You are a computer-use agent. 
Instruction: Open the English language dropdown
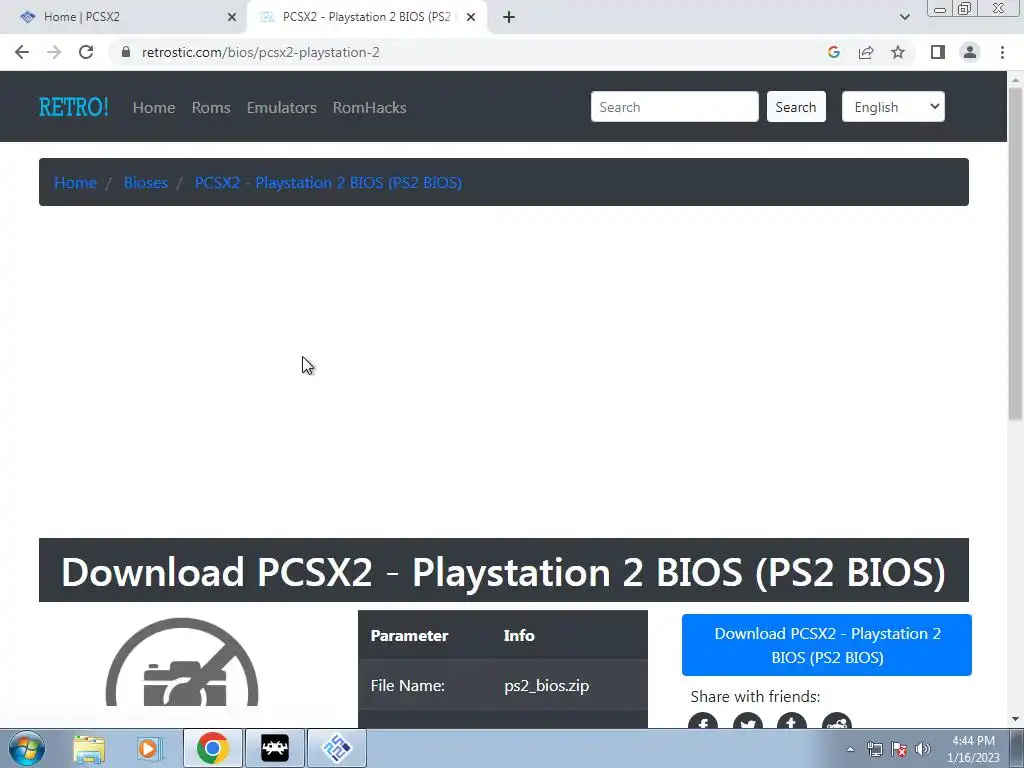click(x=893, y=106)
